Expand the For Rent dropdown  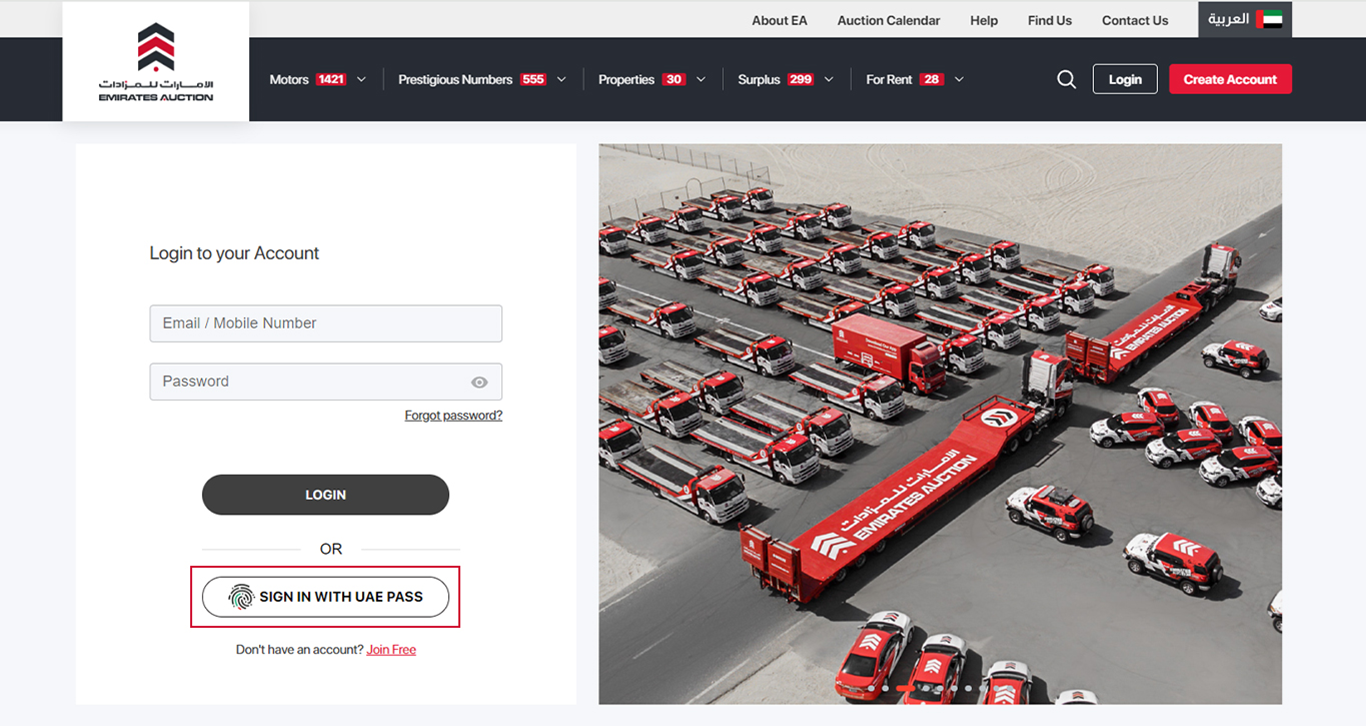[958, 78]
